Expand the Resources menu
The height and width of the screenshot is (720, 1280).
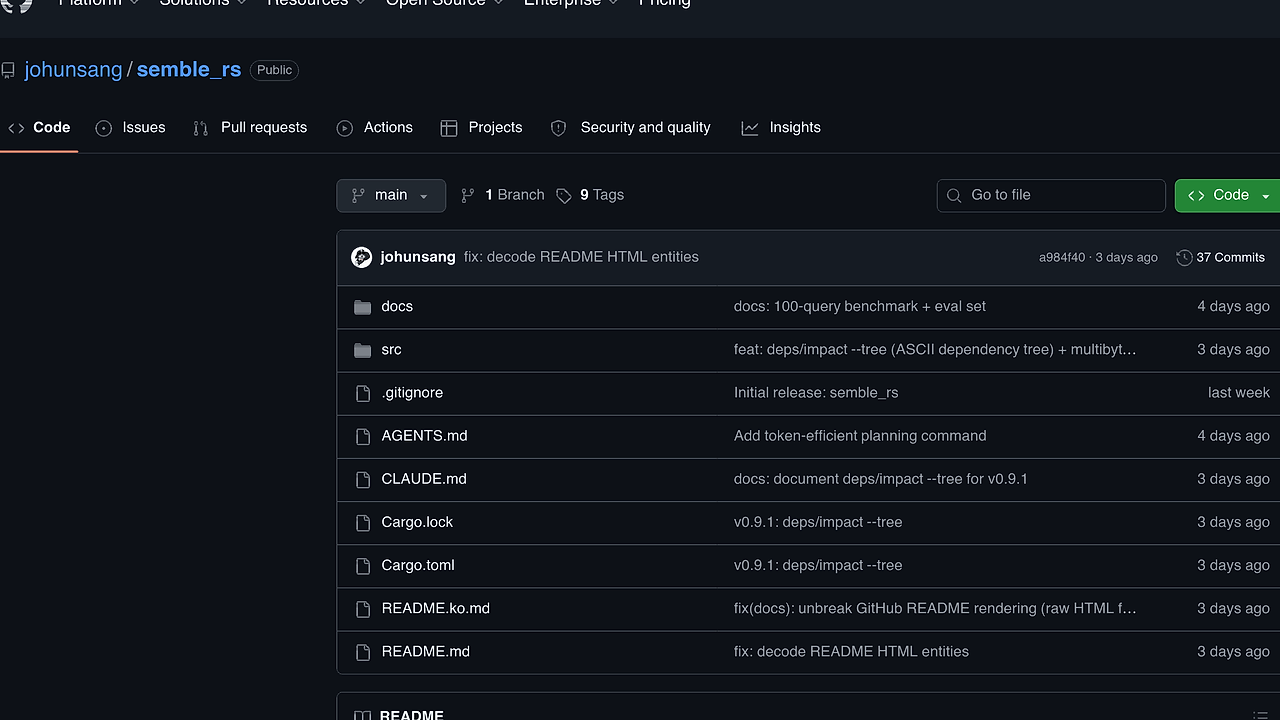317,3
